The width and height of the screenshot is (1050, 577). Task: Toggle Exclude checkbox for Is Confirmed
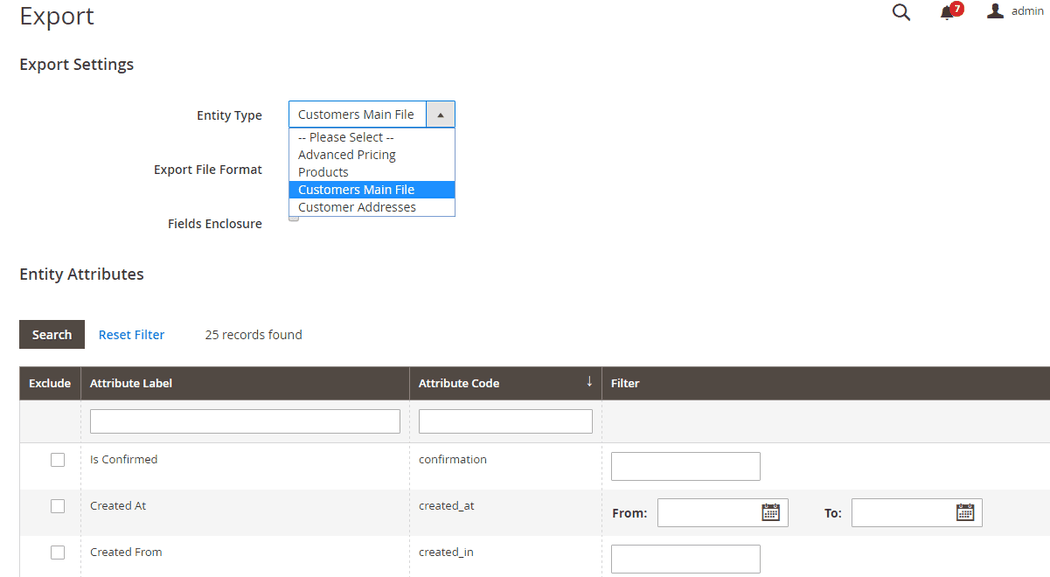pos(58,460)
